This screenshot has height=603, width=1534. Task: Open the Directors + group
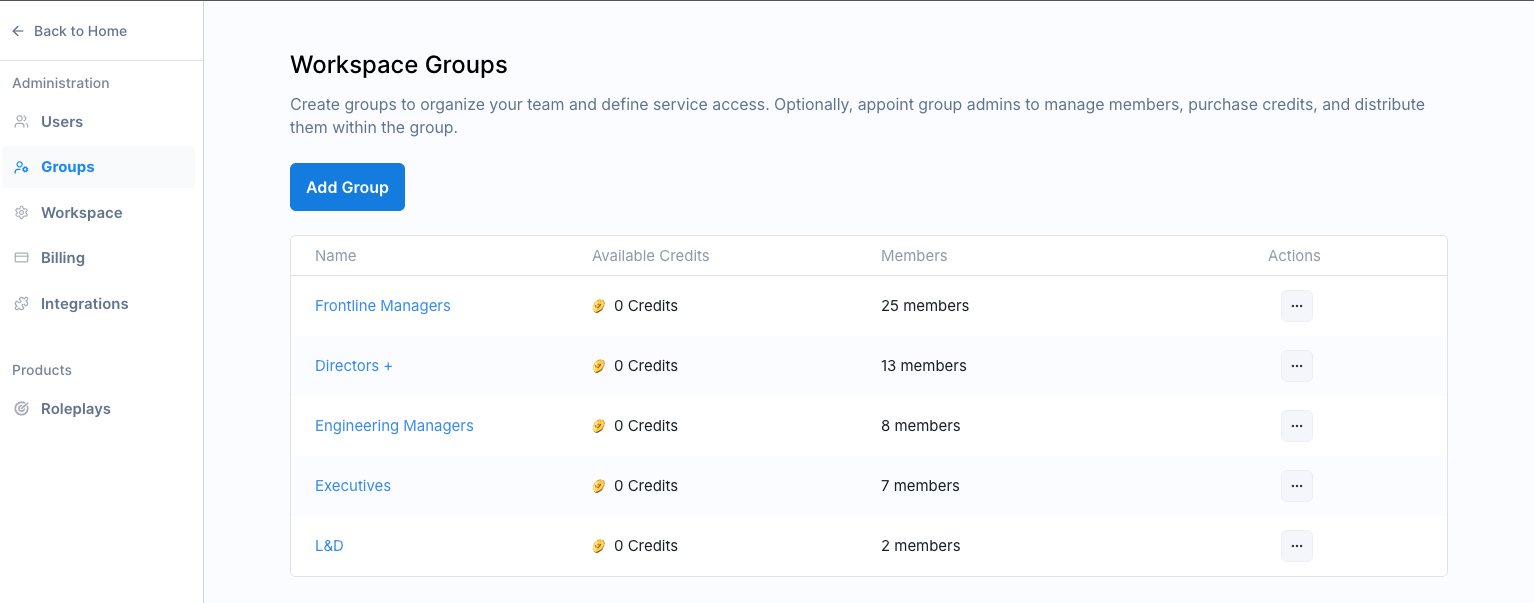354,366
